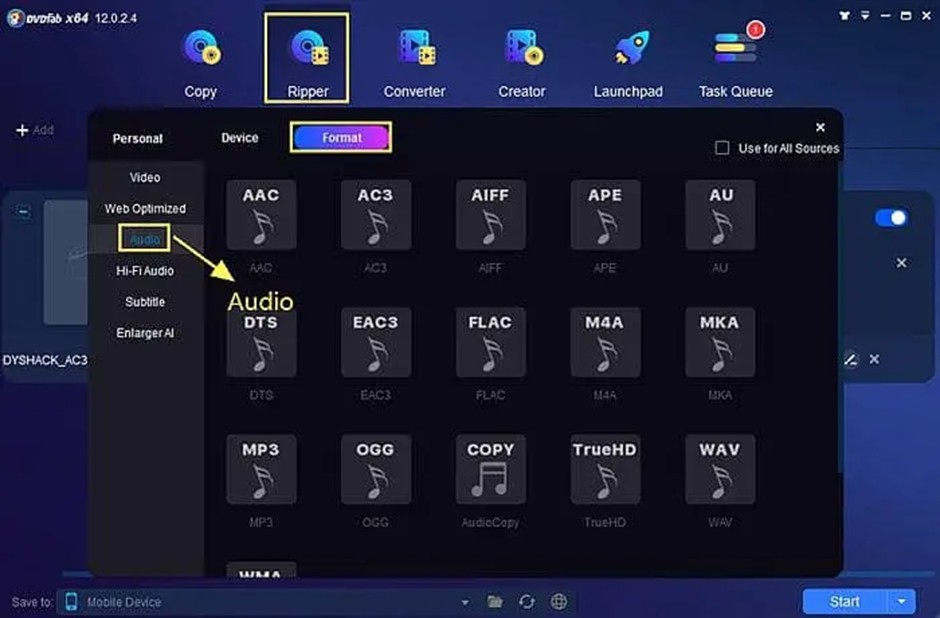Switch to the Personal tab
Viewport: 940px width, 618px height.
click(138, 138)
